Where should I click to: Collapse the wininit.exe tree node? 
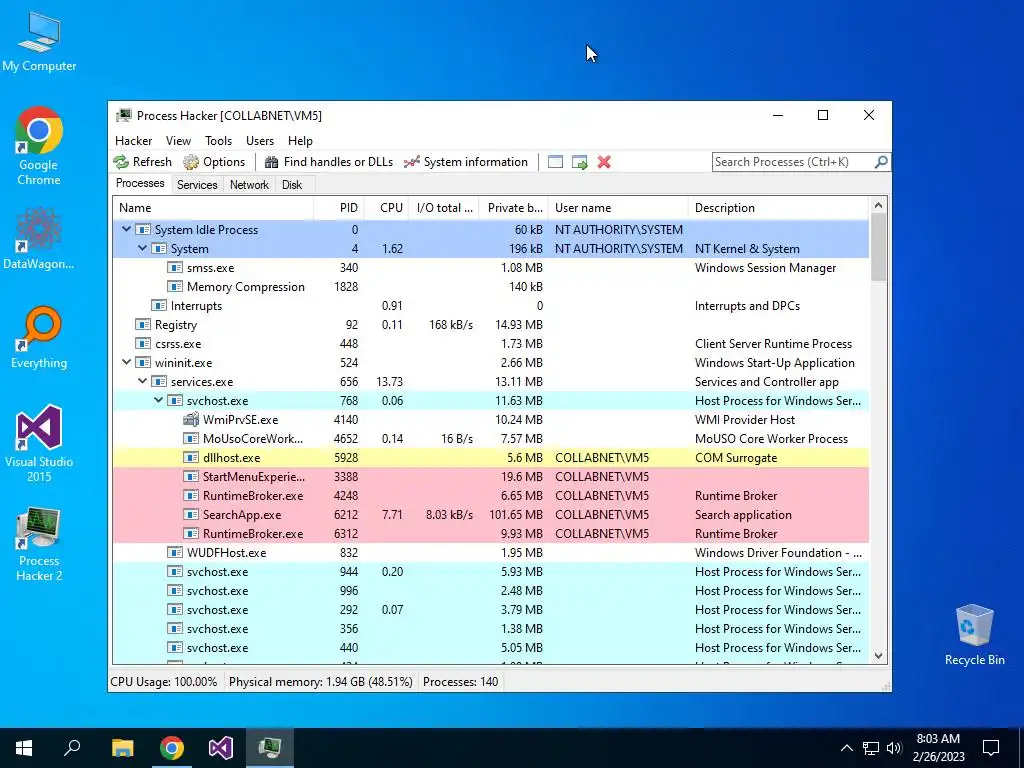(x=127, y=362)
